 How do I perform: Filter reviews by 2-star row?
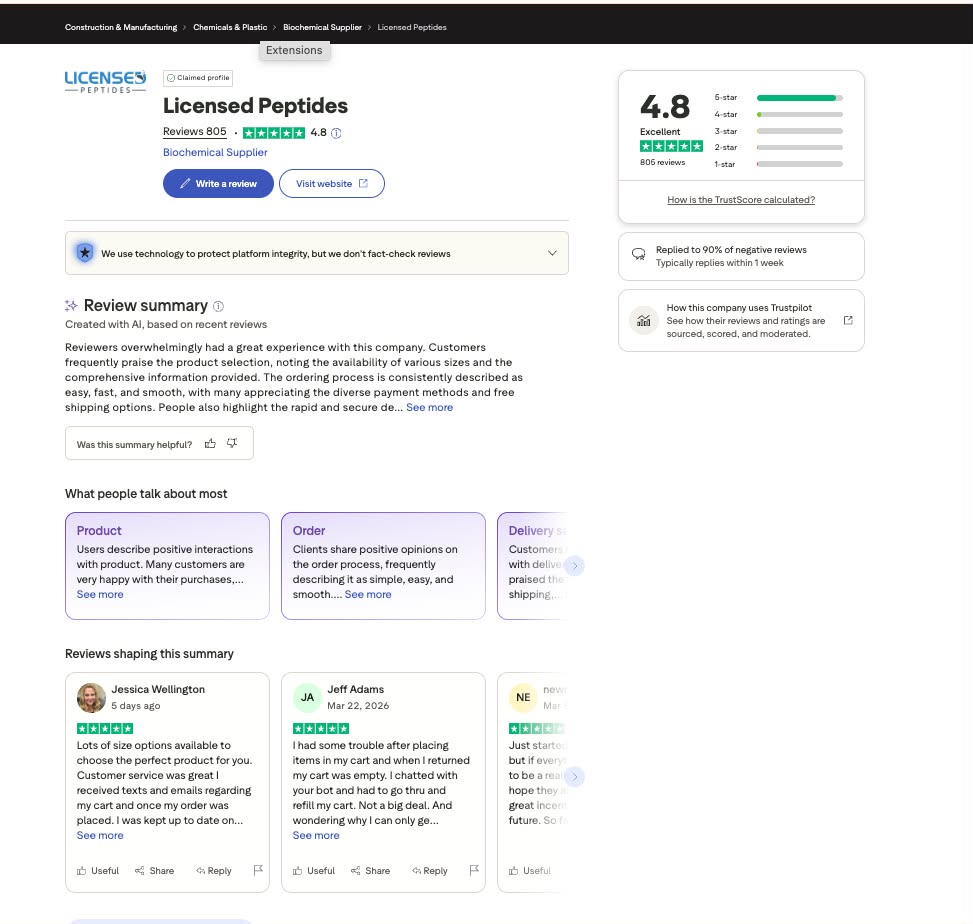tap(778, 147)
